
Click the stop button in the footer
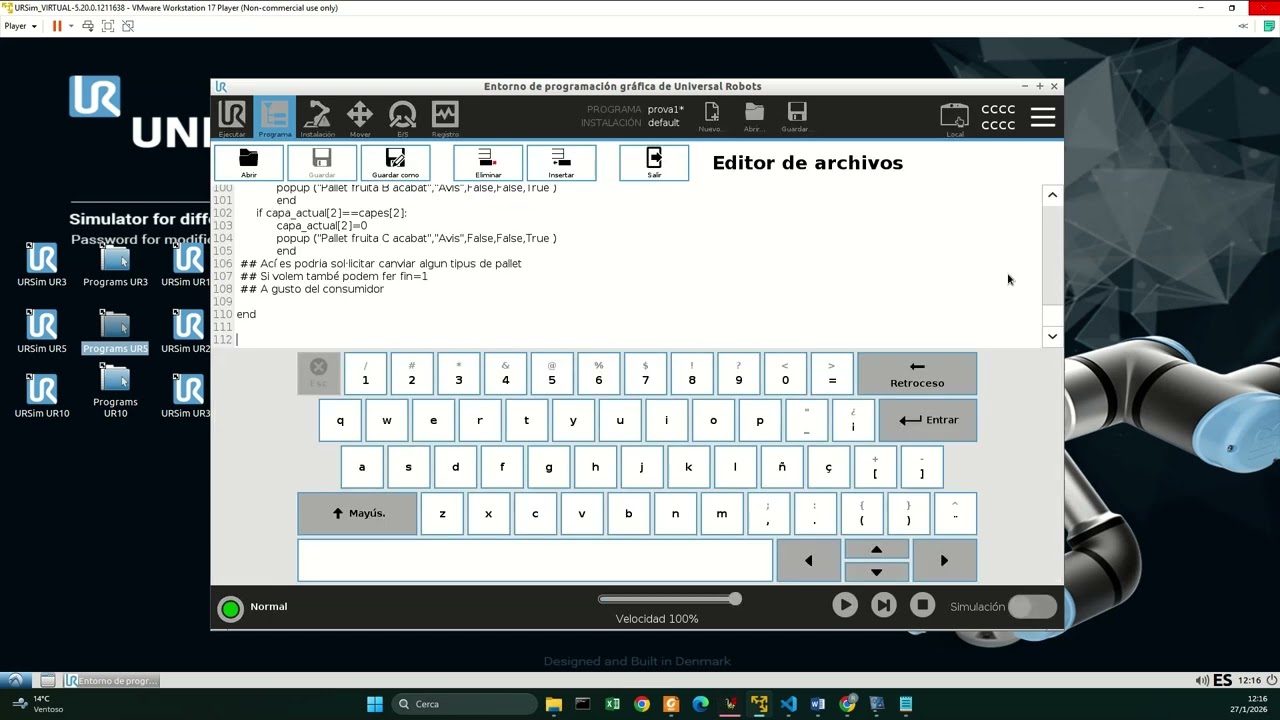(922, 605)
